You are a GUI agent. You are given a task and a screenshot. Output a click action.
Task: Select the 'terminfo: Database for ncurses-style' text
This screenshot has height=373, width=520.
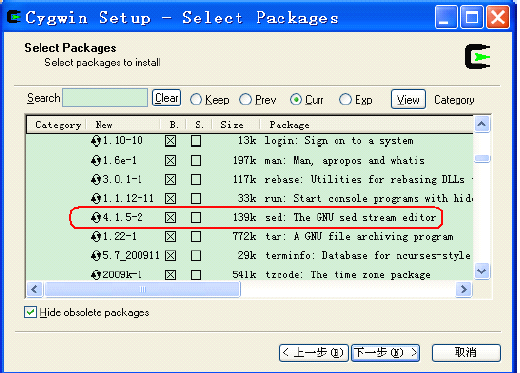pyautogui.click(x=368, y=256)
